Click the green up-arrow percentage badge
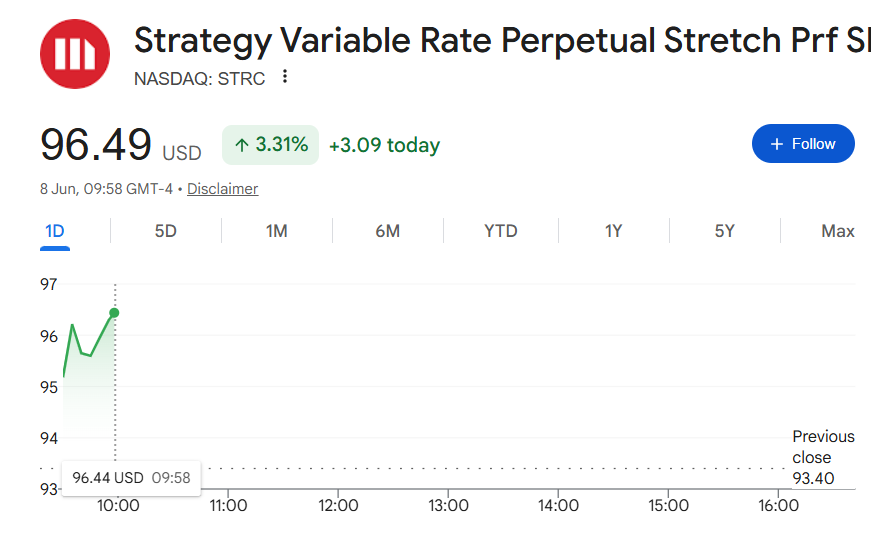The image size is (871, 536). 271,145
